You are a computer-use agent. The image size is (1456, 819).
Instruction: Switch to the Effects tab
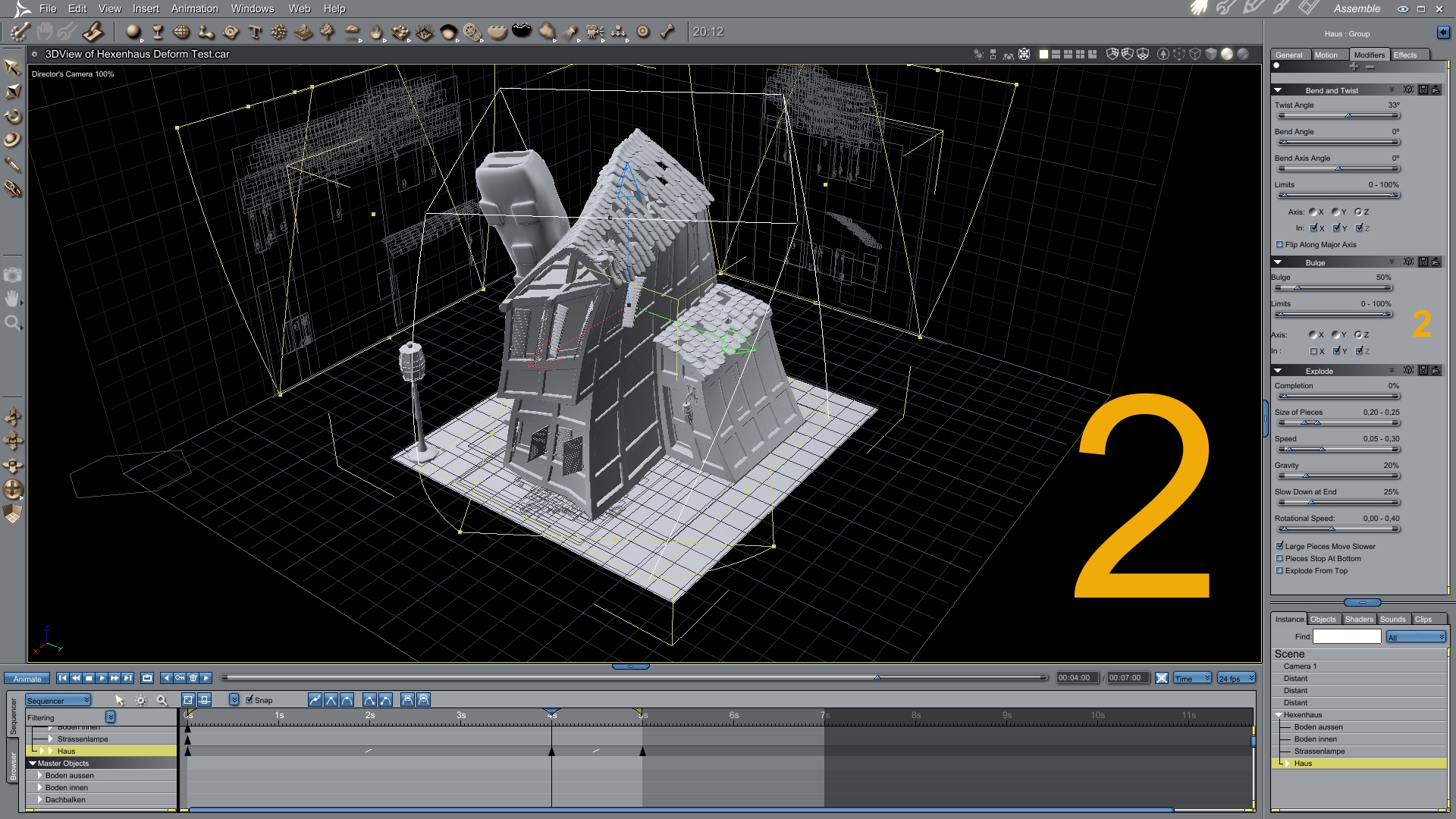[x=1404, y=55]
